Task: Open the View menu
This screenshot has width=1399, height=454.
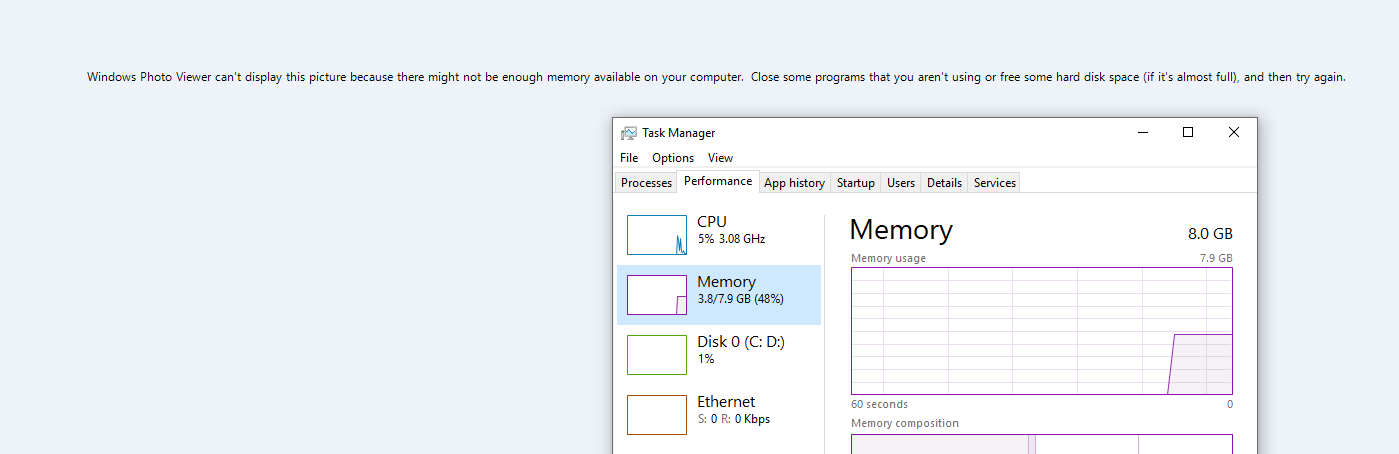Action: pos(720,158)
